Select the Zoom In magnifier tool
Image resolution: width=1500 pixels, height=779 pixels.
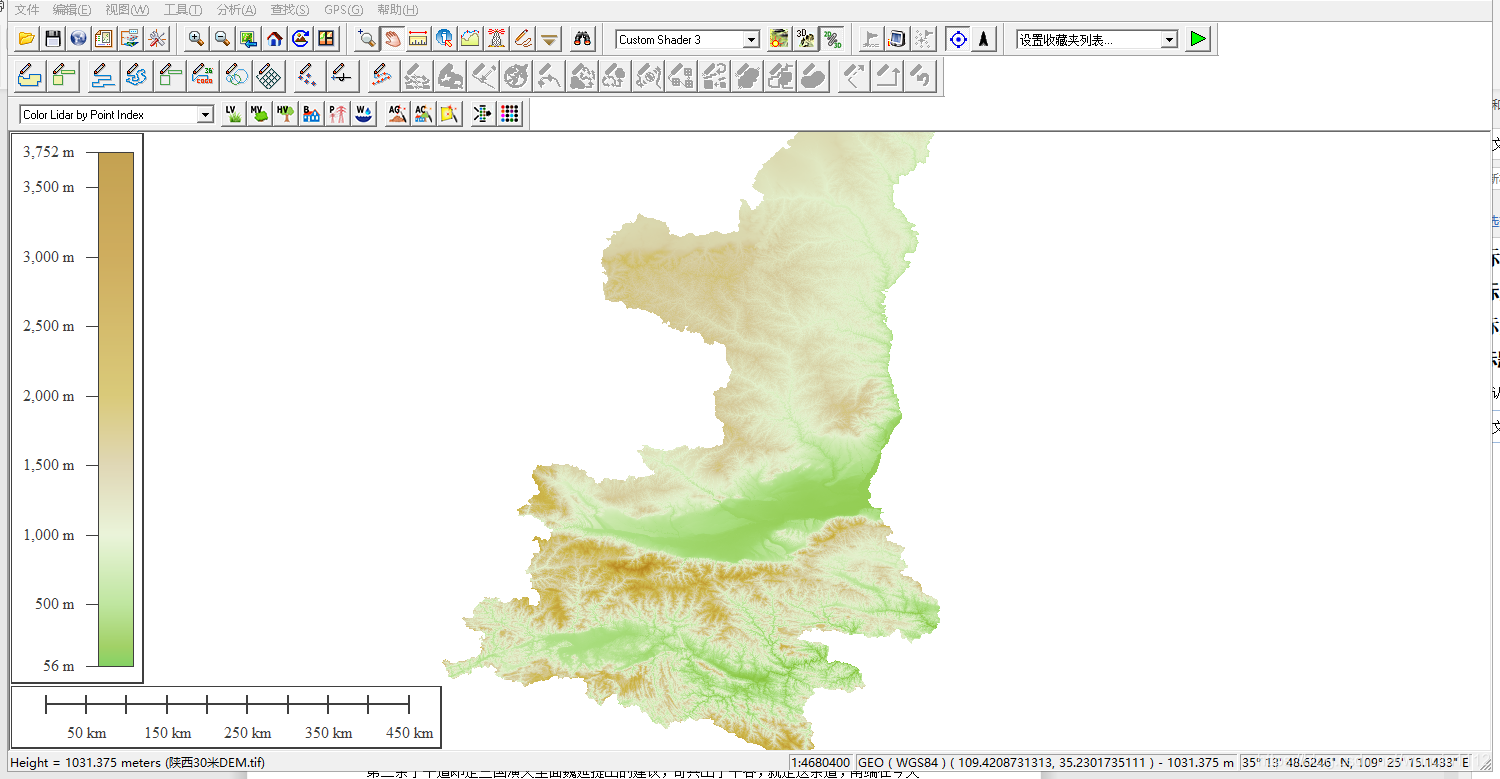pyautogui.click(x=196, y=39)
